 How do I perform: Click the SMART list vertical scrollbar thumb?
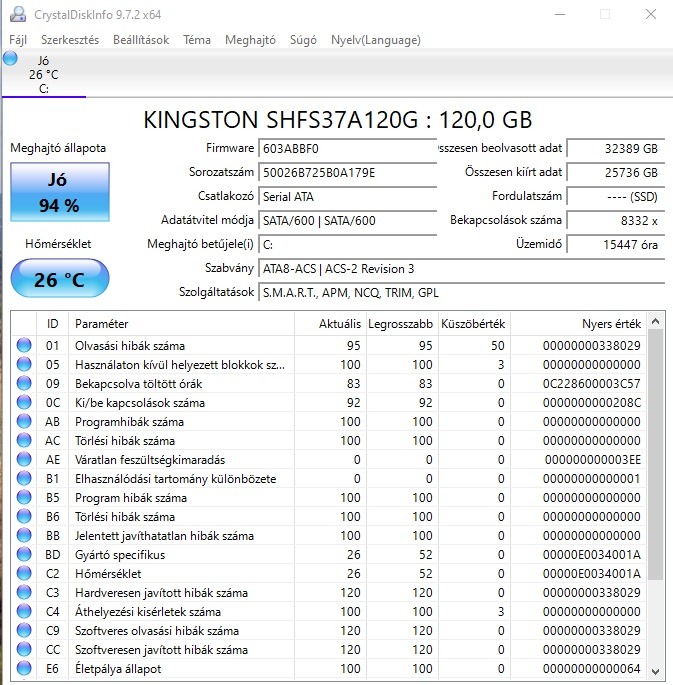tap(655, 455)
